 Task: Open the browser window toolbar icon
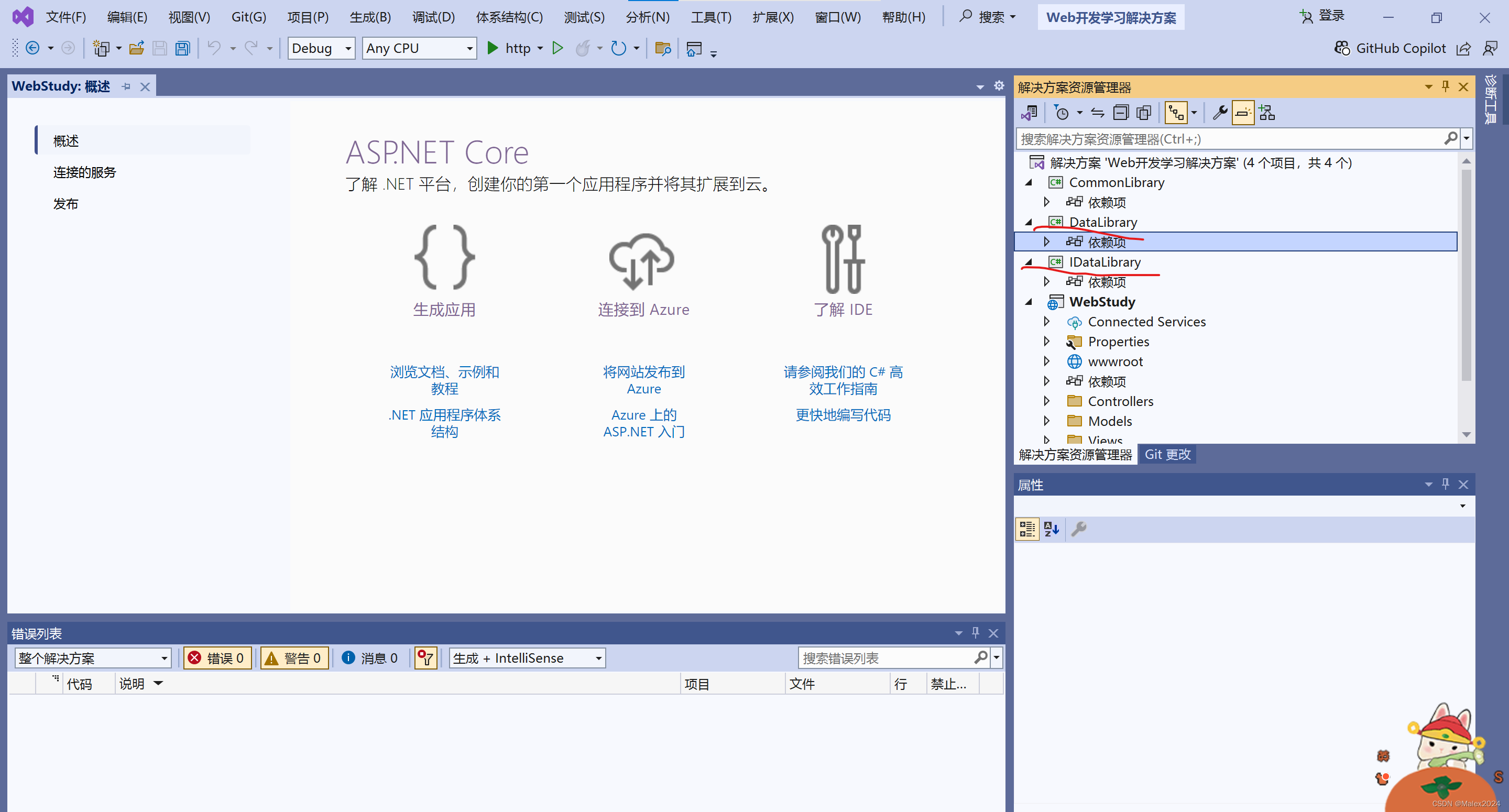(694, 48)
